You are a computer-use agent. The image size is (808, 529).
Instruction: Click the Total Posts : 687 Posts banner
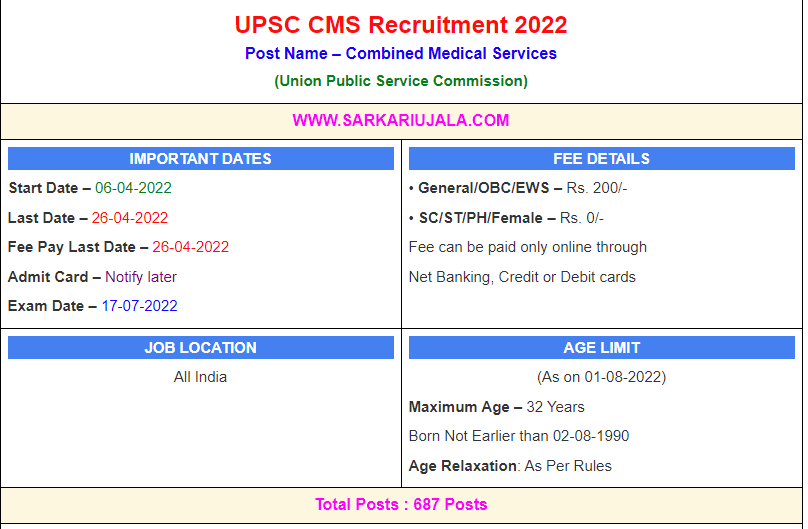(x=401, y=504)
